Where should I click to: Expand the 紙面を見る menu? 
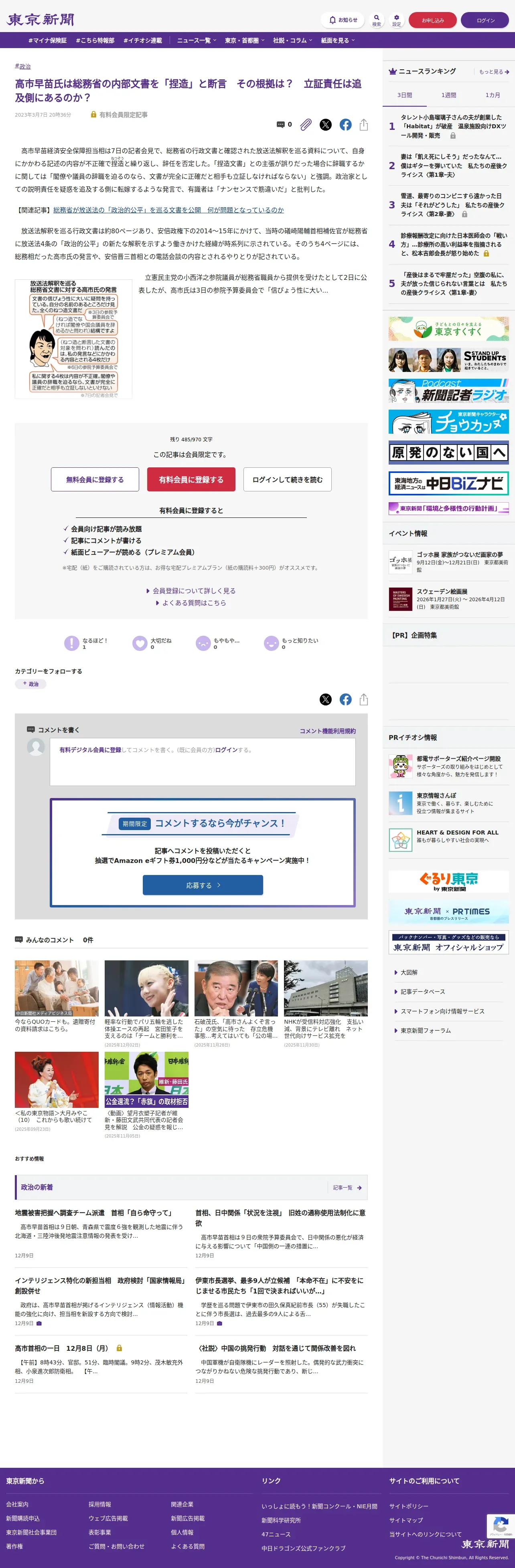pyautogui.click(x=338, y=40)
